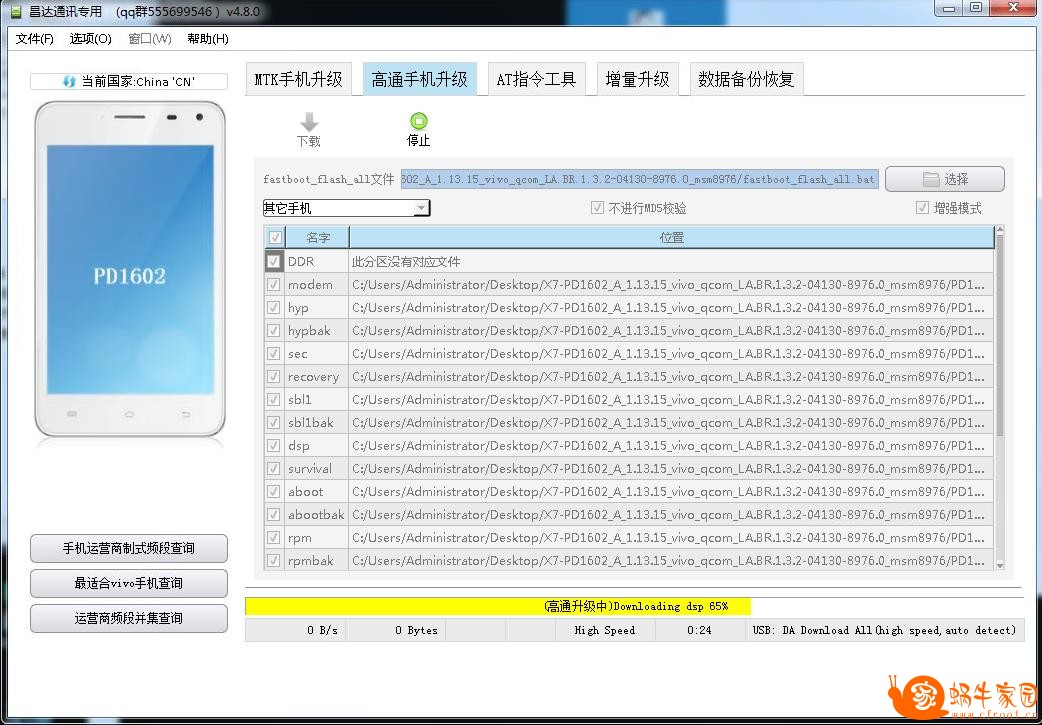Switch to the 高通手机升级 tab
The image size is (1042, 725).
tap(419, 80)
